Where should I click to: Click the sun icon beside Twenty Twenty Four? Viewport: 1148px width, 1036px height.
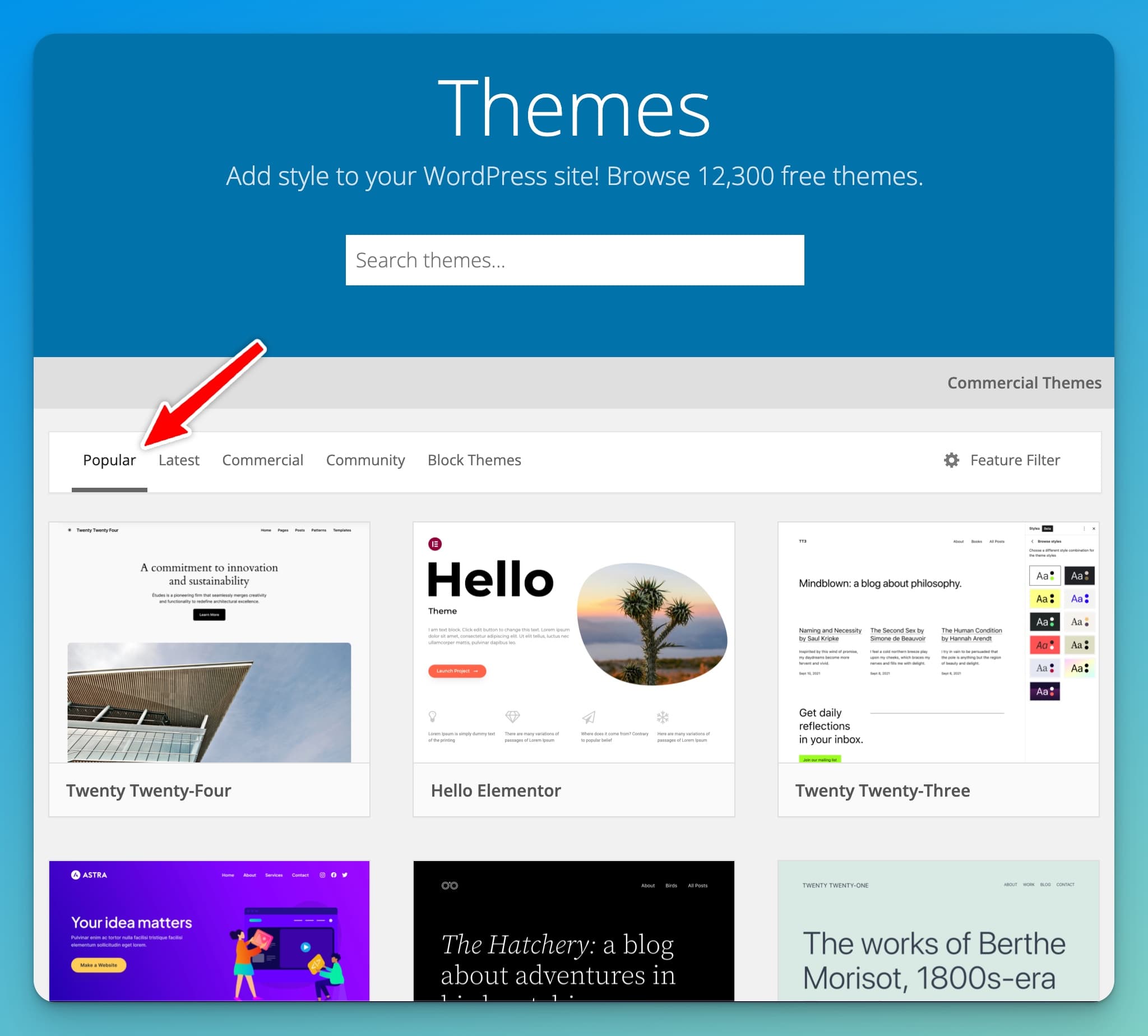(x=70, y=529)
